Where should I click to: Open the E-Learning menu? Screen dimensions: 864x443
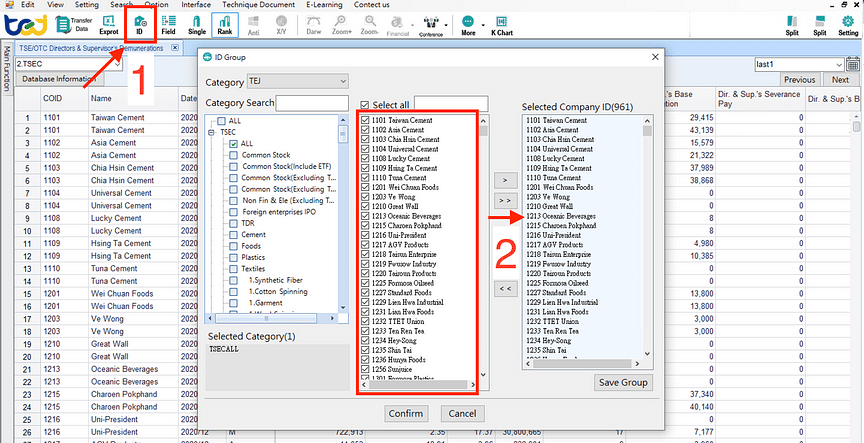coord(324,4)
